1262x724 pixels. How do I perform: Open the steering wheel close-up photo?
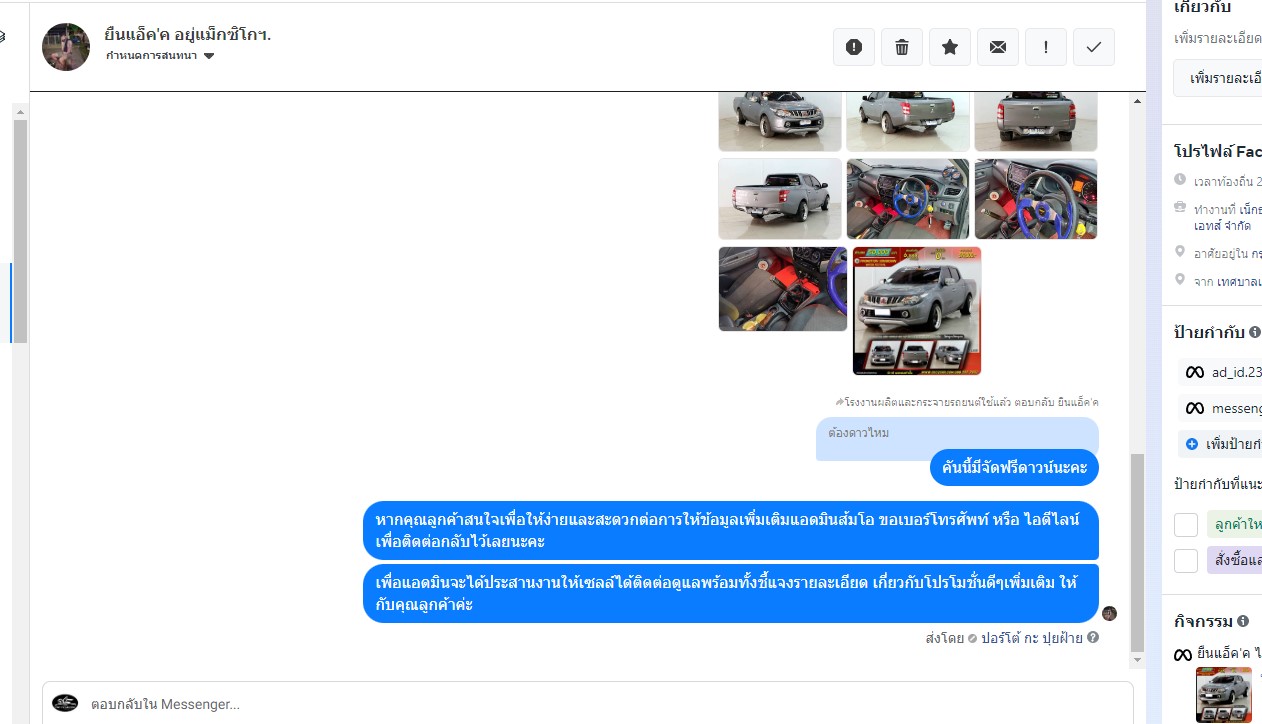(x=1036, y=199)
